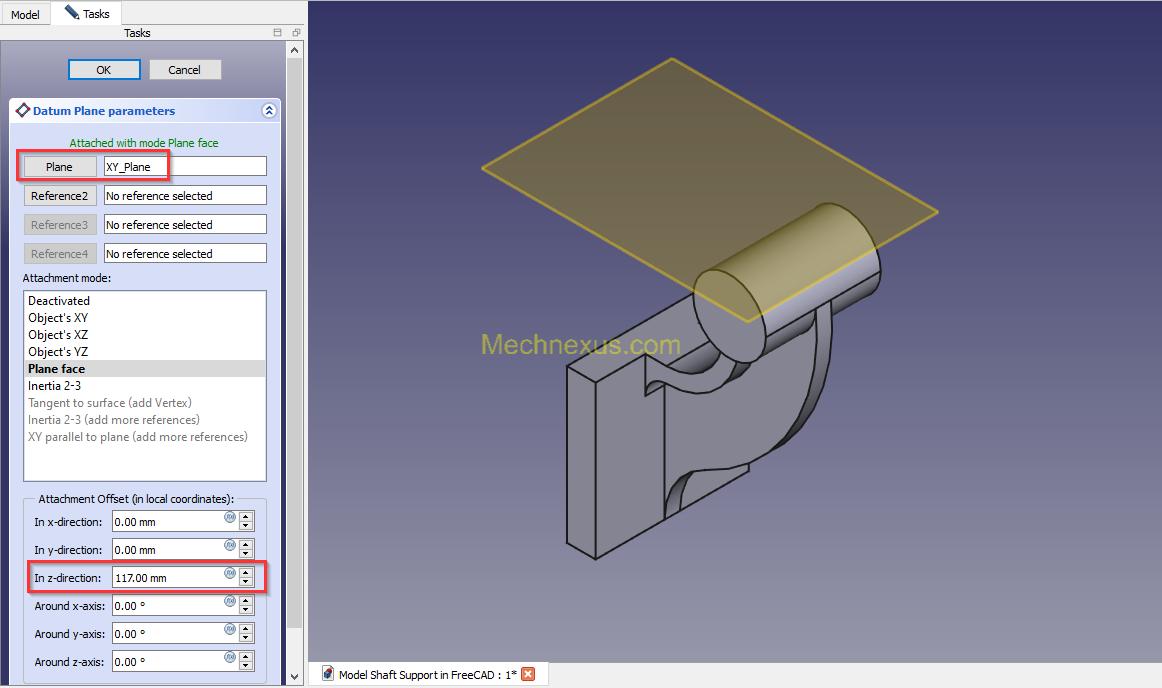Select Inertia 2-3 (add more references) mode

[x=145, y=420]
